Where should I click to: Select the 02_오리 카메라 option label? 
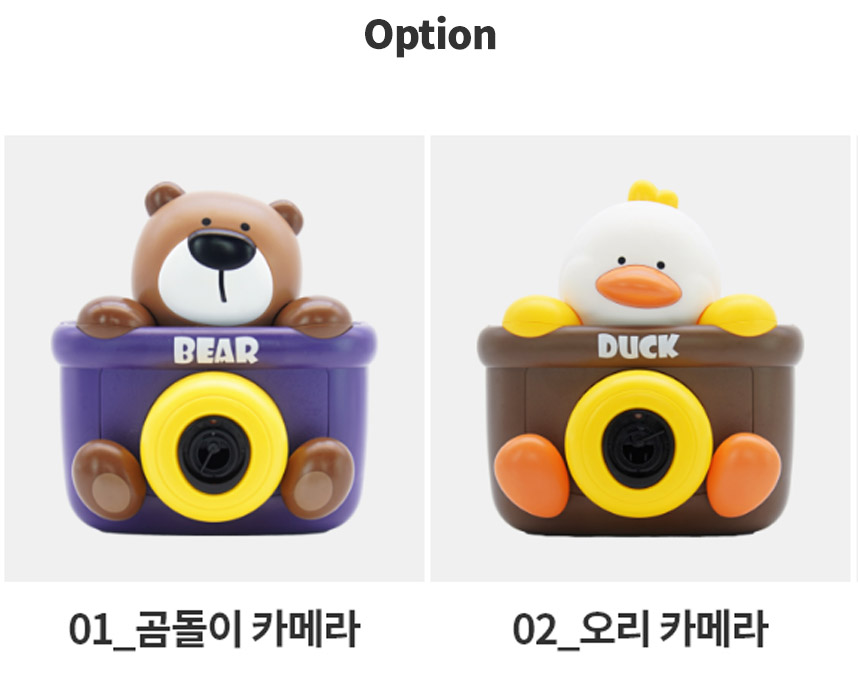(x=640, y=629)
